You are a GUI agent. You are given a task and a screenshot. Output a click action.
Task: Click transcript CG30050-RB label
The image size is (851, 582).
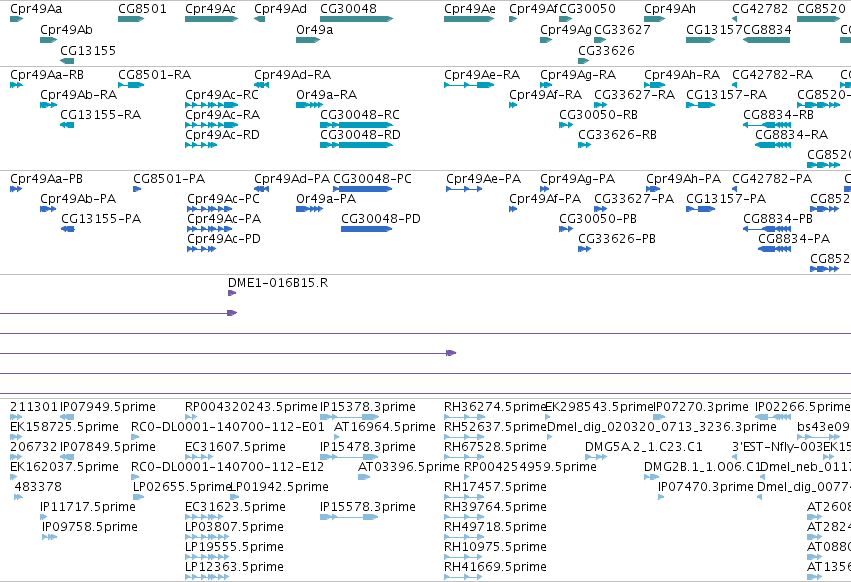[x=599, y=115]
